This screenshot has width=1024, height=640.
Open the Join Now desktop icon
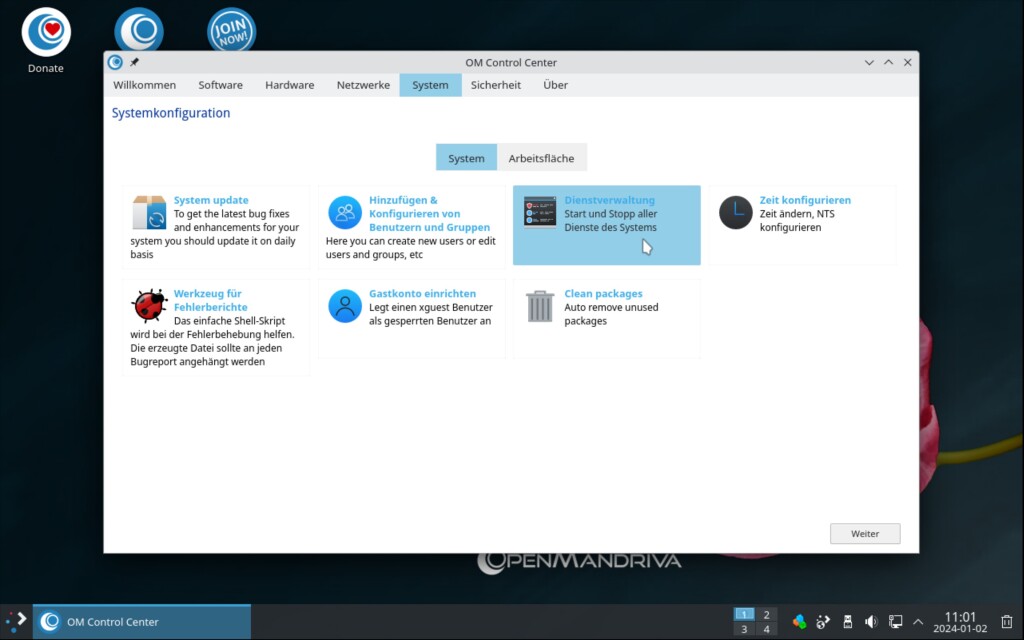coord(231,31)
